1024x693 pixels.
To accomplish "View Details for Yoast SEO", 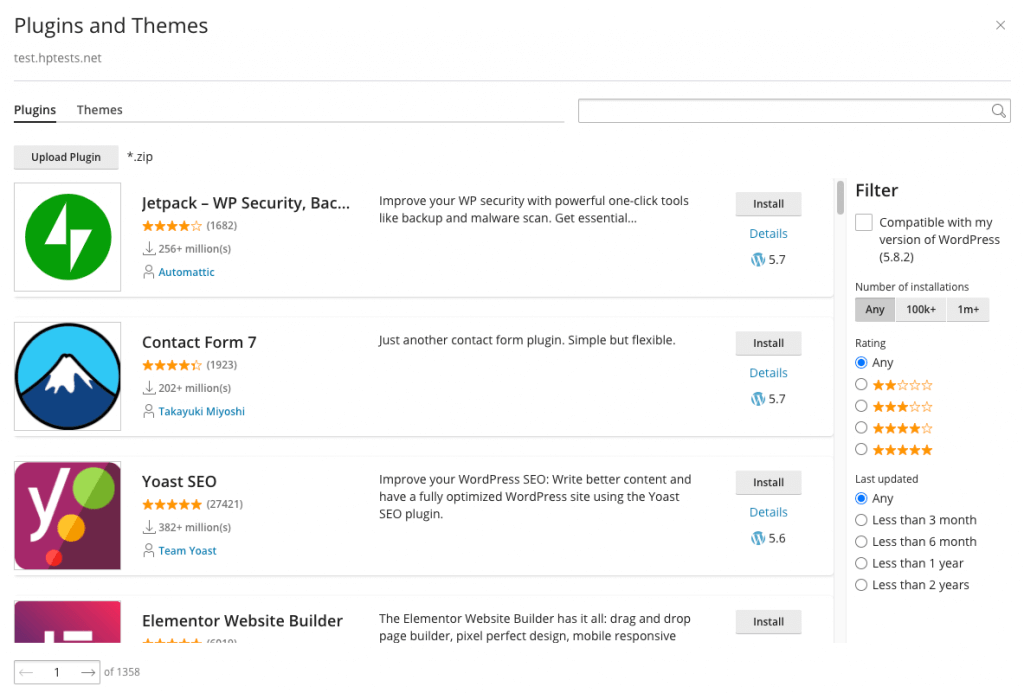I will 768,512.
